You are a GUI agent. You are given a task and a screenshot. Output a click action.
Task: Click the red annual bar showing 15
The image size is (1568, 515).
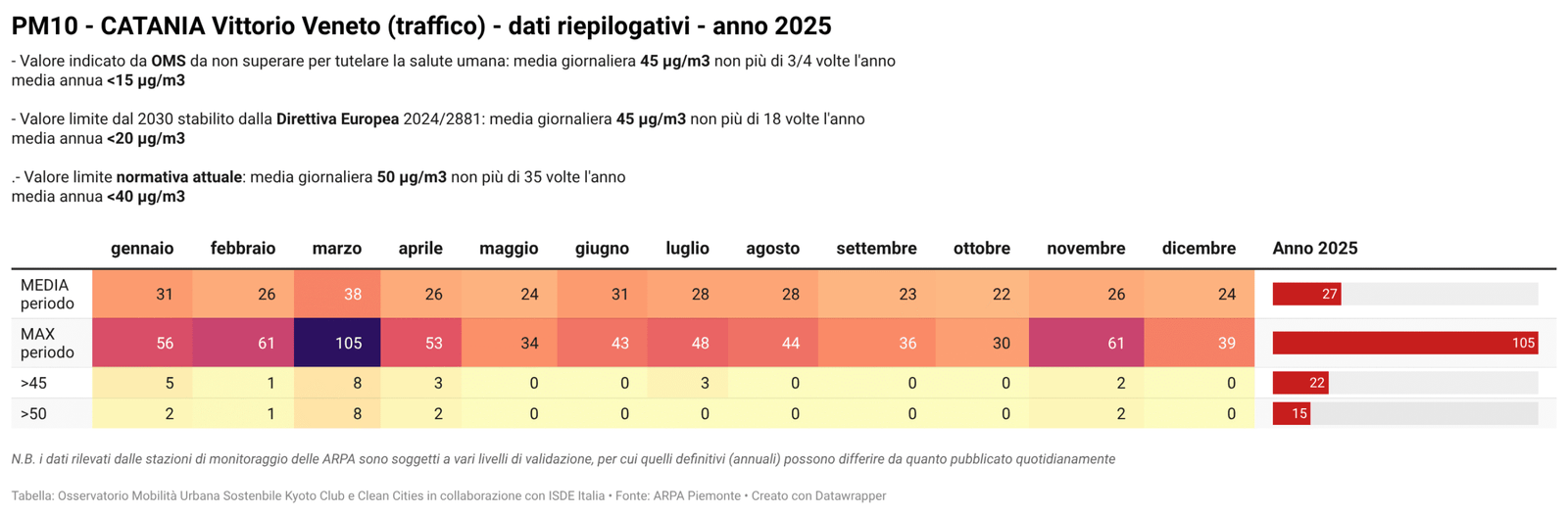coord(1292,414)
